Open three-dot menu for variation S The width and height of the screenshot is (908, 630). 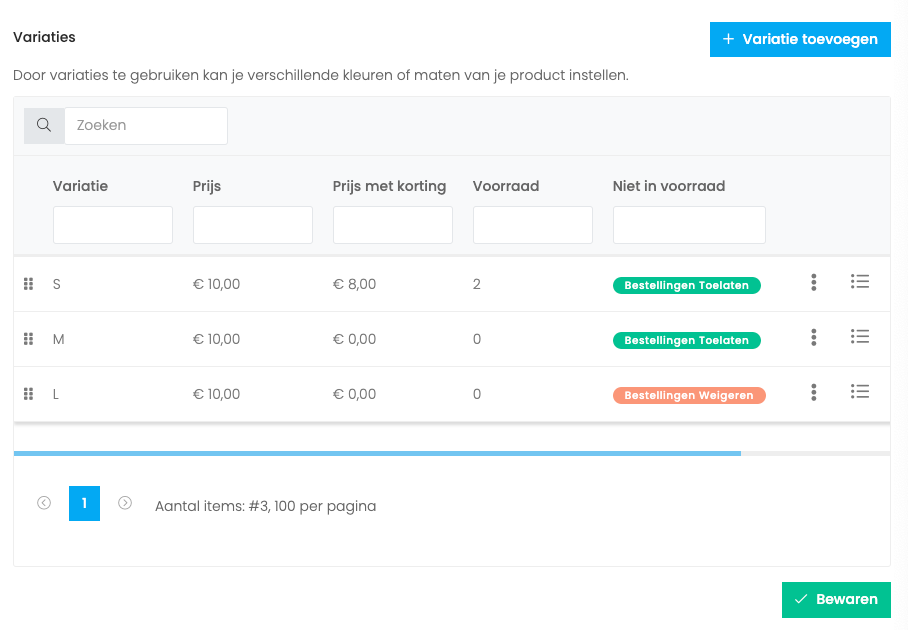coord(814,282)
